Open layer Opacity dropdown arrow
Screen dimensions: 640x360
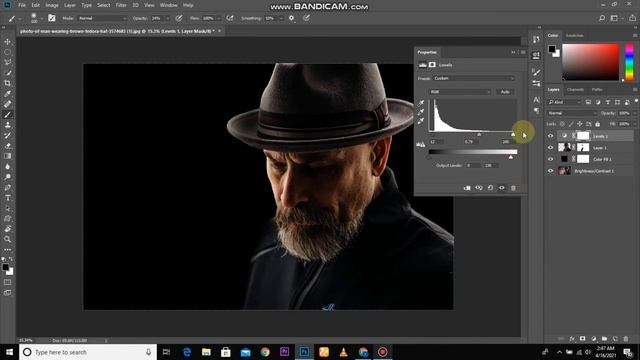coord(635,113)
